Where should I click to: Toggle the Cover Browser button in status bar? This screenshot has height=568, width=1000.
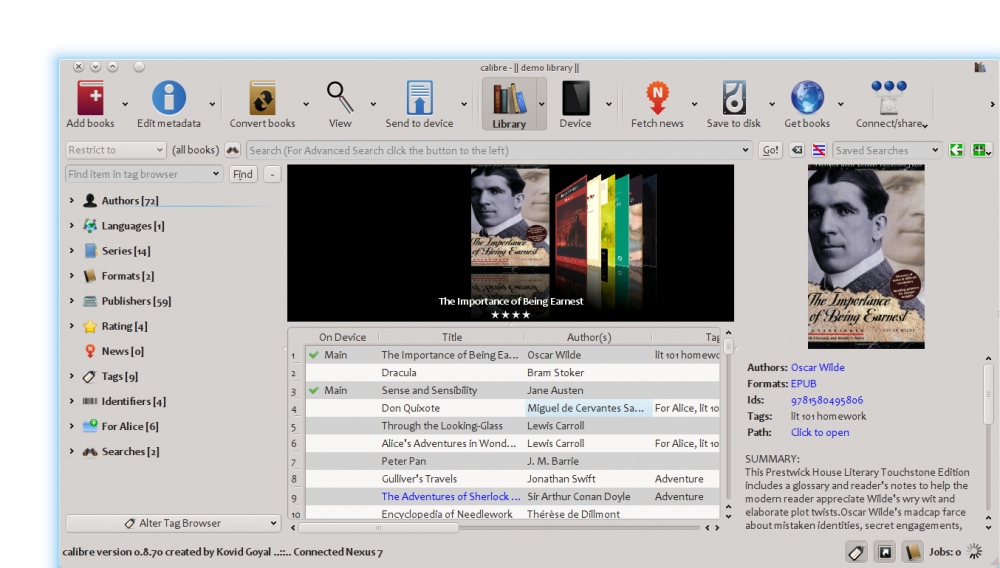[x=884, y=552]
